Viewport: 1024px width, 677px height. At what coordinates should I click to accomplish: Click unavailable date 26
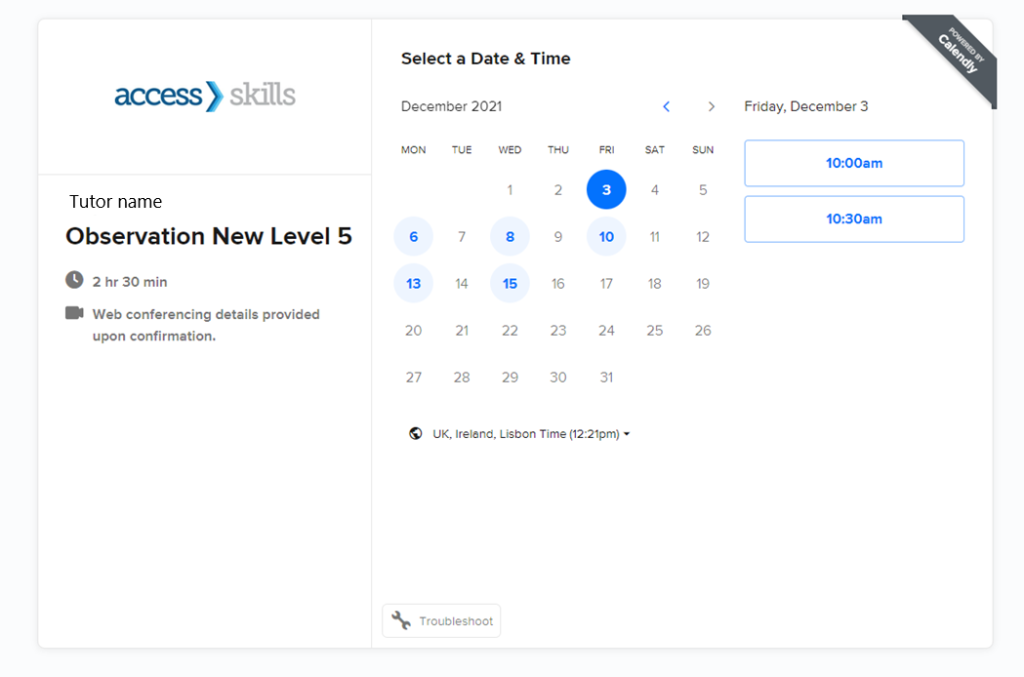click(x=703, y=331)
